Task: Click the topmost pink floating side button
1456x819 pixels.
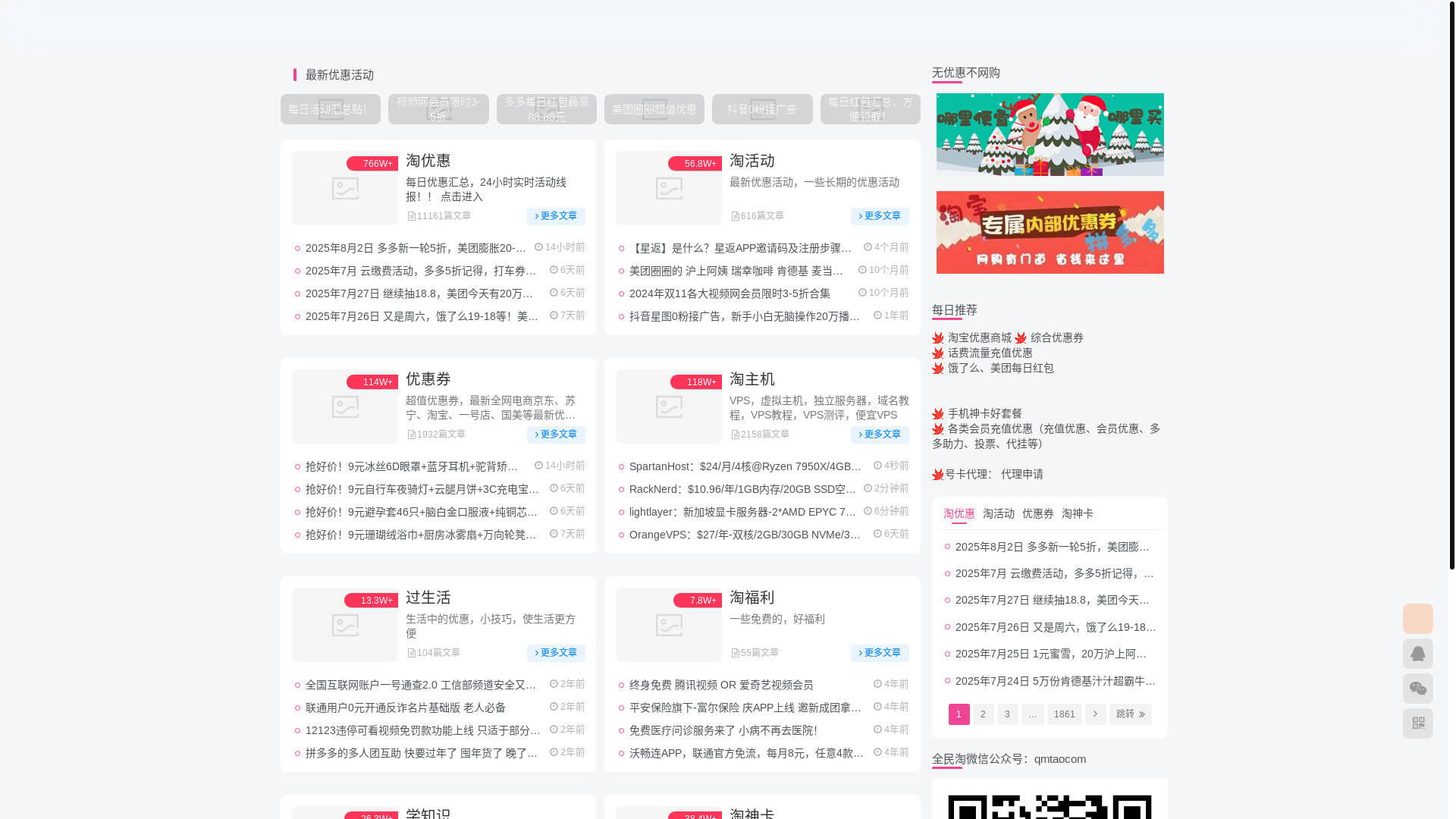Action: (1417, 619)
